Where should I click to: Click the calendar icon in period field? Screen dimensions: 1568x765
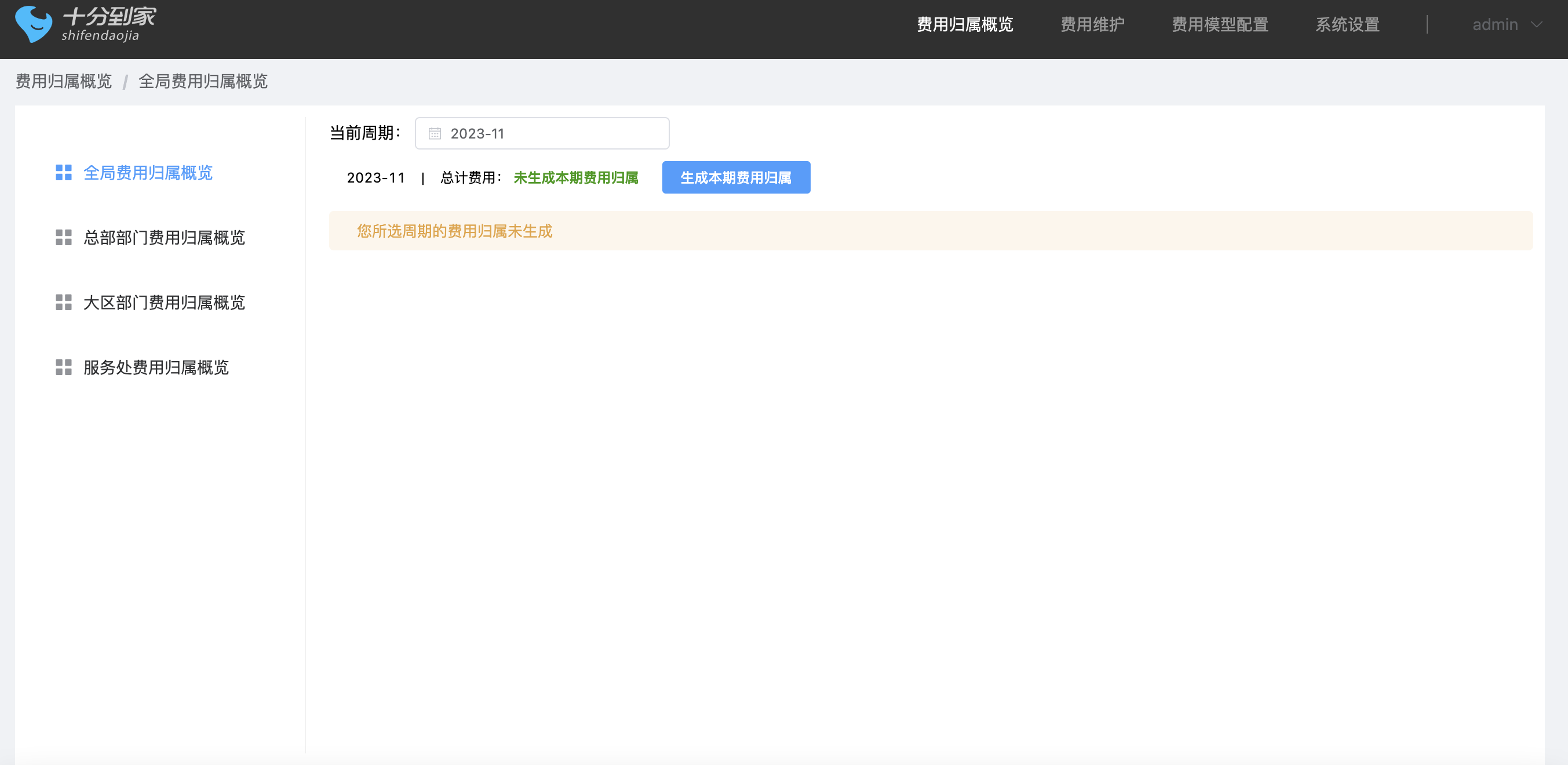pos(435,133)
